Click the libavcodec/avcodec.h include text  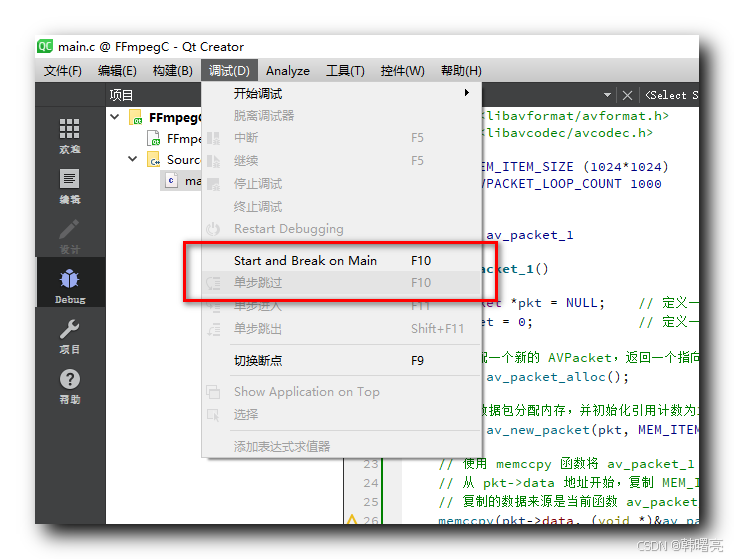(568, 133)
